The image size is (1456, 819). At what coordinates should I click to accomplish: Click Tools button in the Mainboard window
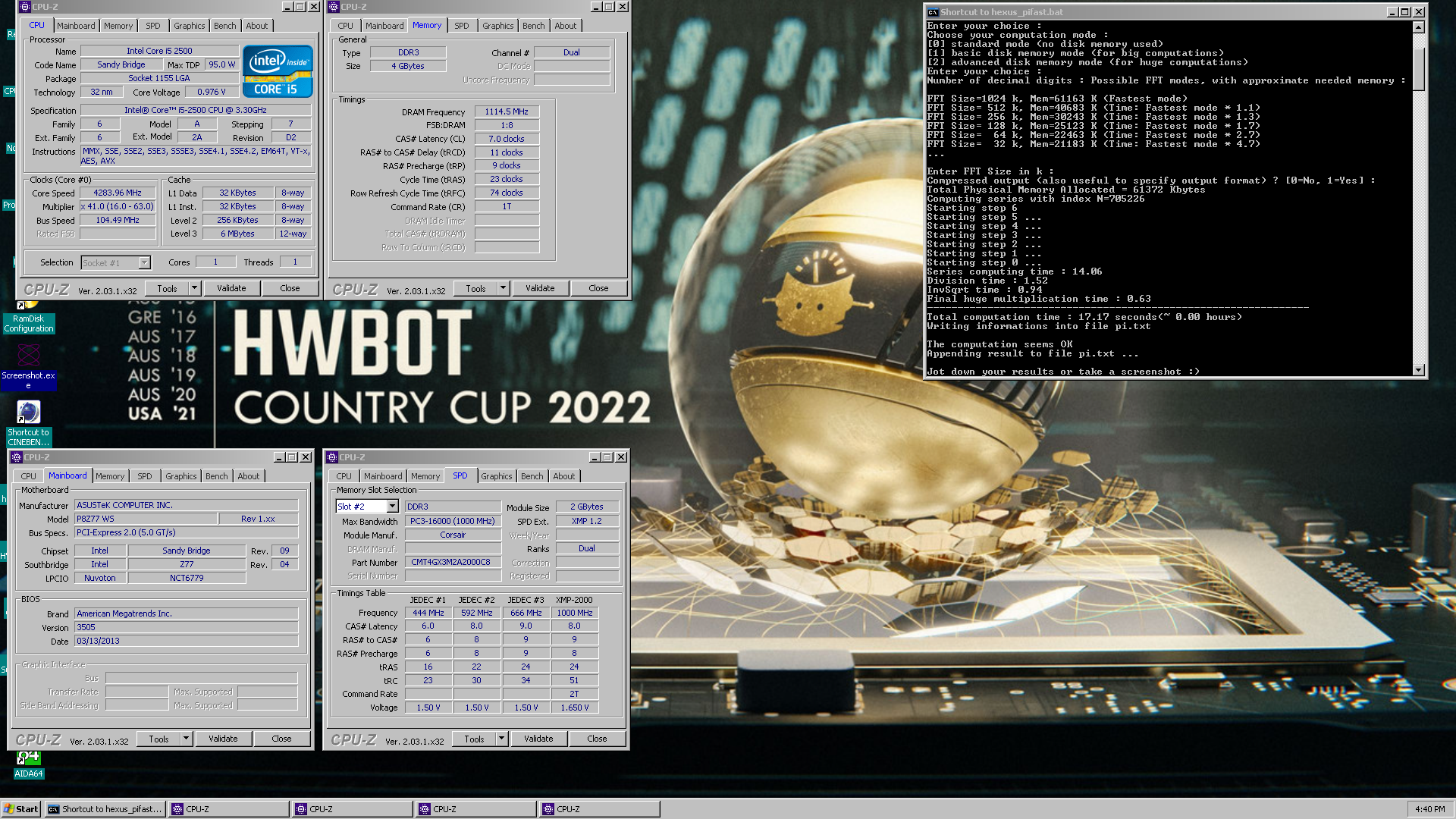pos(158,739)
